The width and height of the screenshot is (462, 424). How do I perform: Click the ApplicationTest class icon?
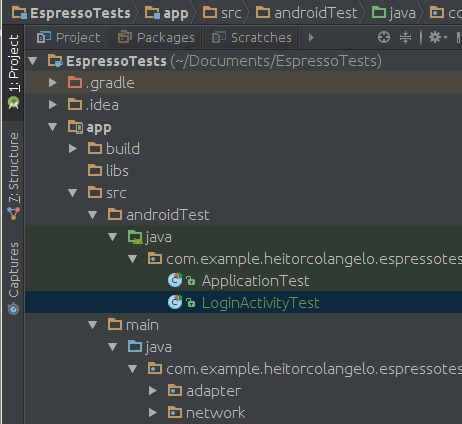pos(175,280)
